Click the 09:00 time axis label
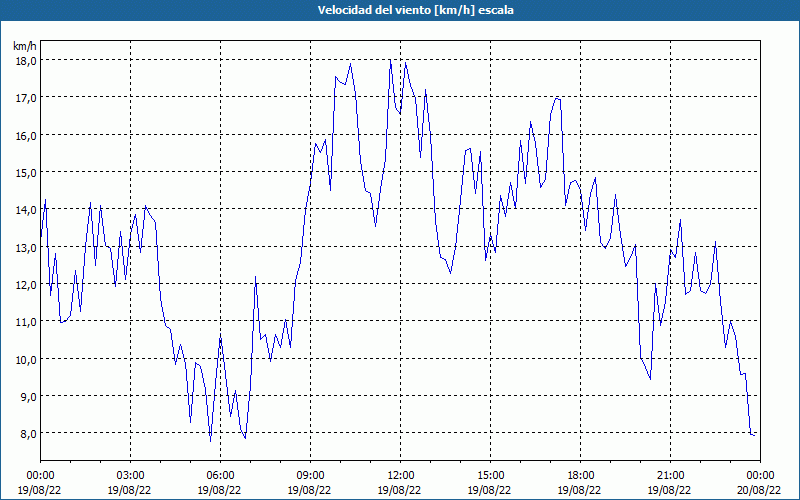The width and height of the screenshot is (800, 500). pos(310,476)
